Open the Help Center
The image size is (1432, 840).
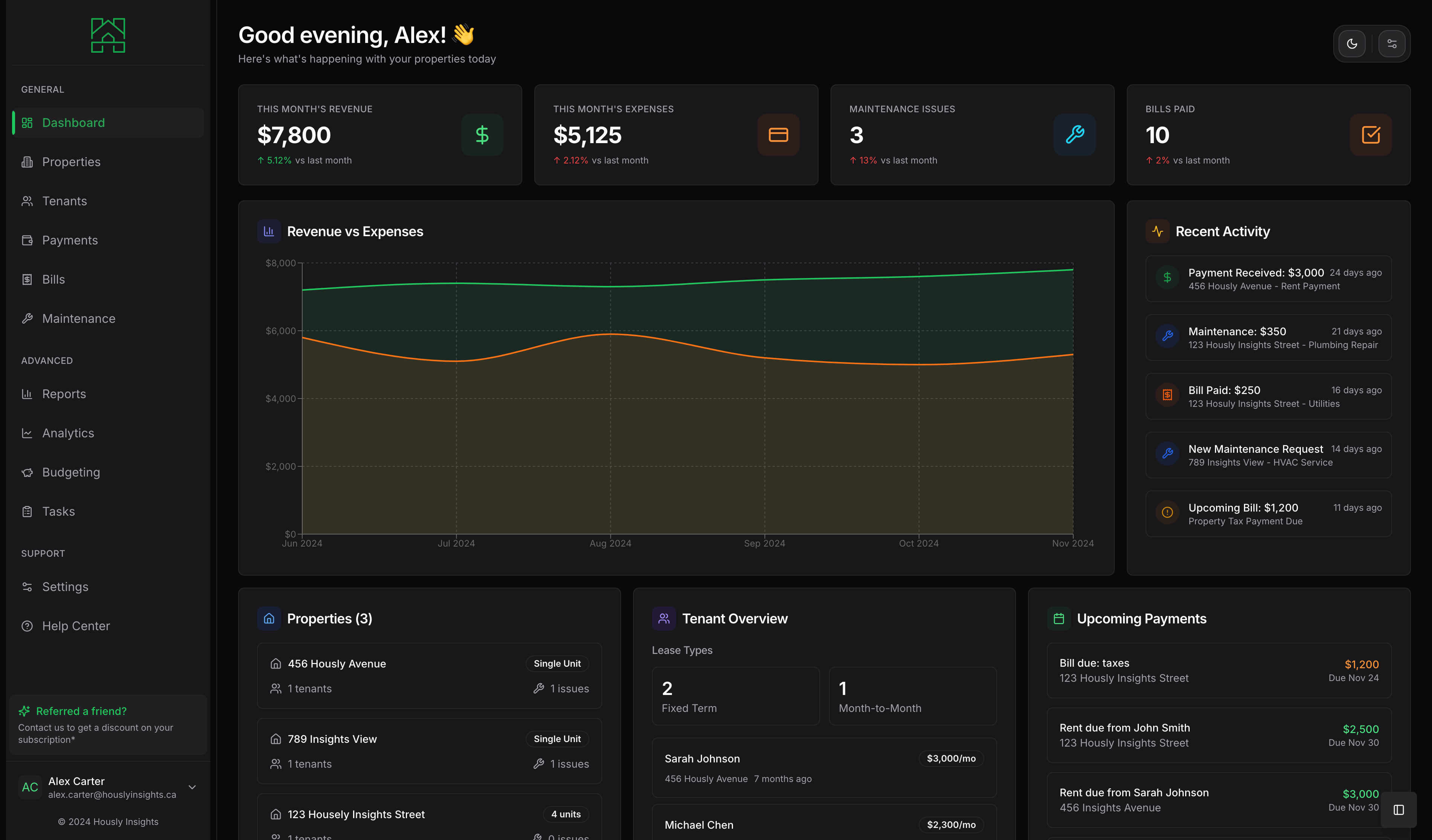coord(108,626)
